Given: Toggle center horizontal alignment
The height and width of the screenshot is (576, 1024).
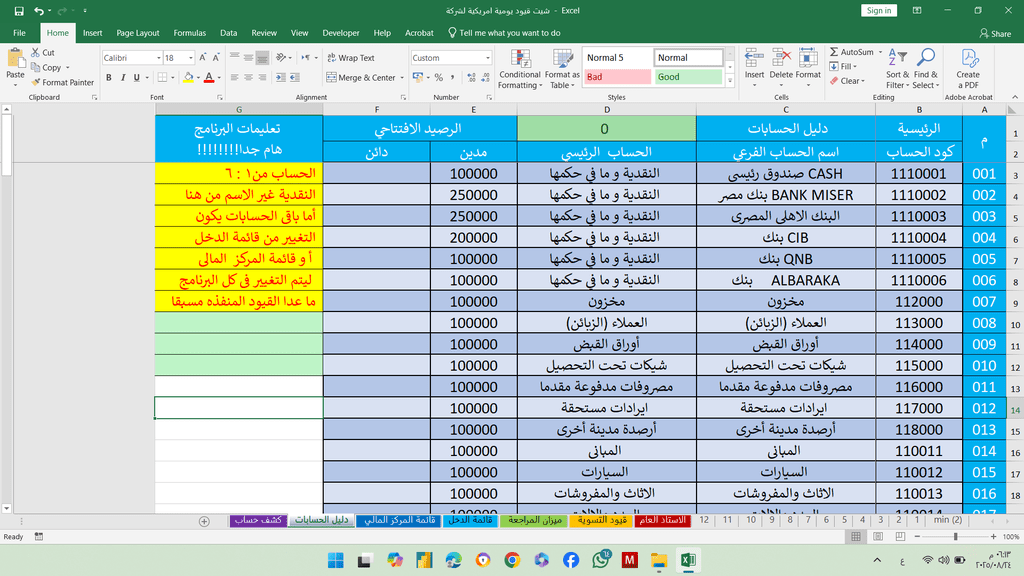Looking at the screenshot, I should (248, 78).
